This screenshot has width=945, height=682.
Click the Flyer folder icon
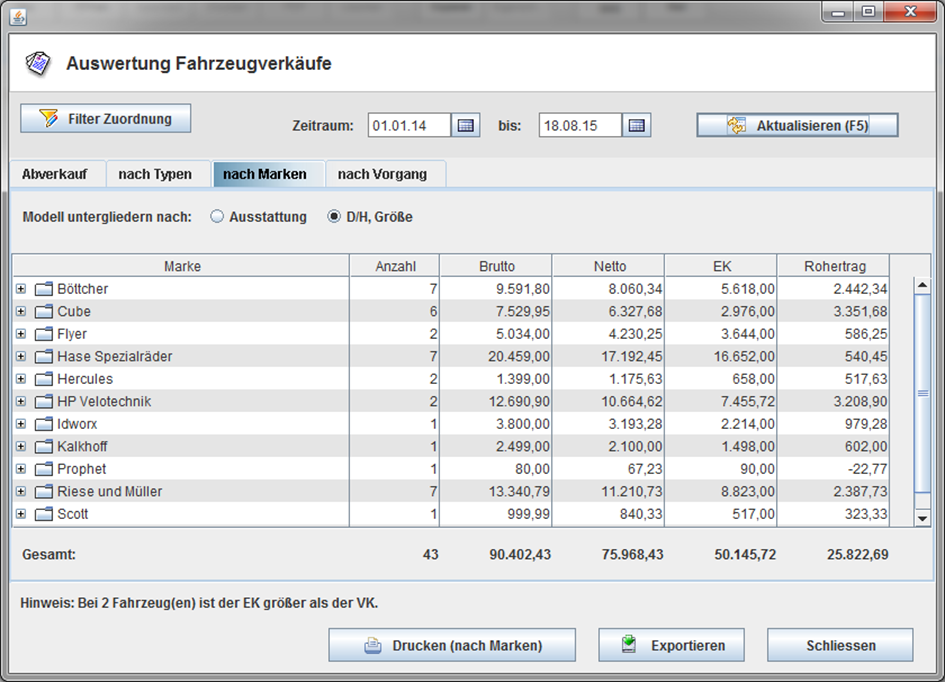(43, 334)
